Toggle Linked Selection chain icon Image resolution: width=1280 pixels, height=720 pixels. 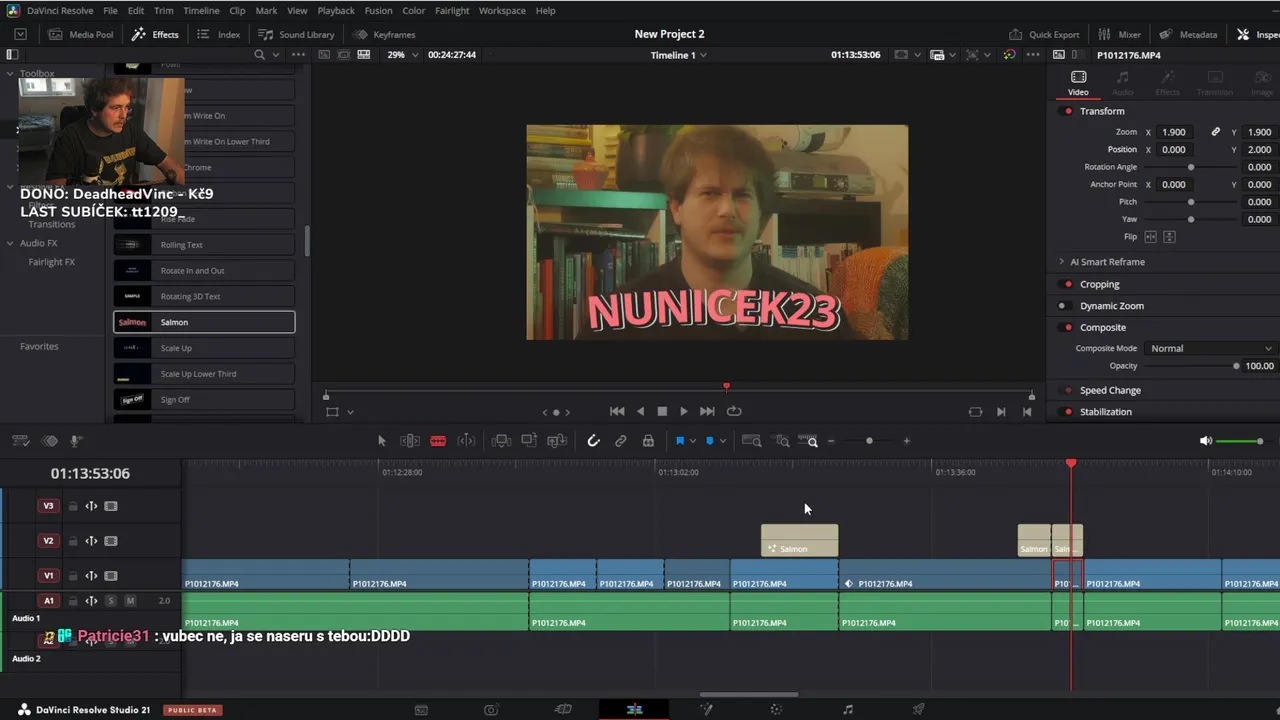[621, 441]
